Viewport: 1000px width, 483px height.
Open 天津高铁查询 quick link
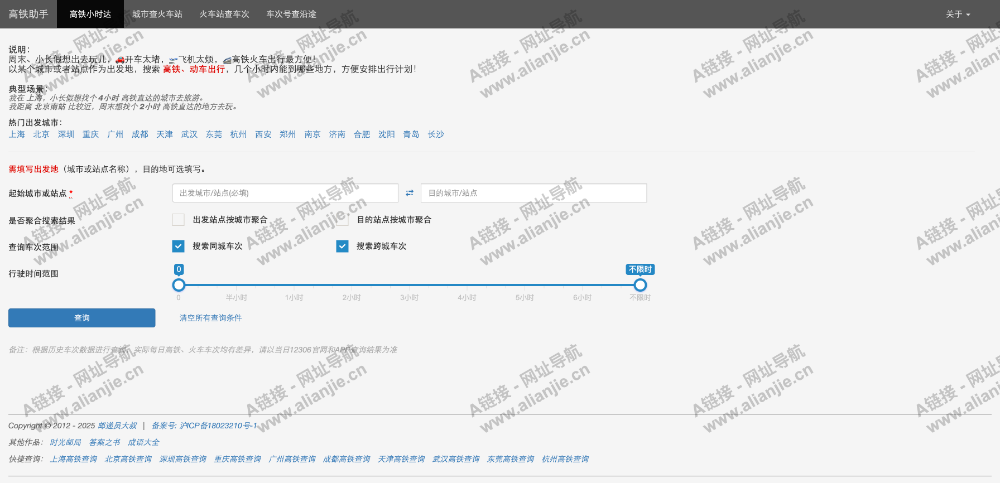(x=401, y=459)
